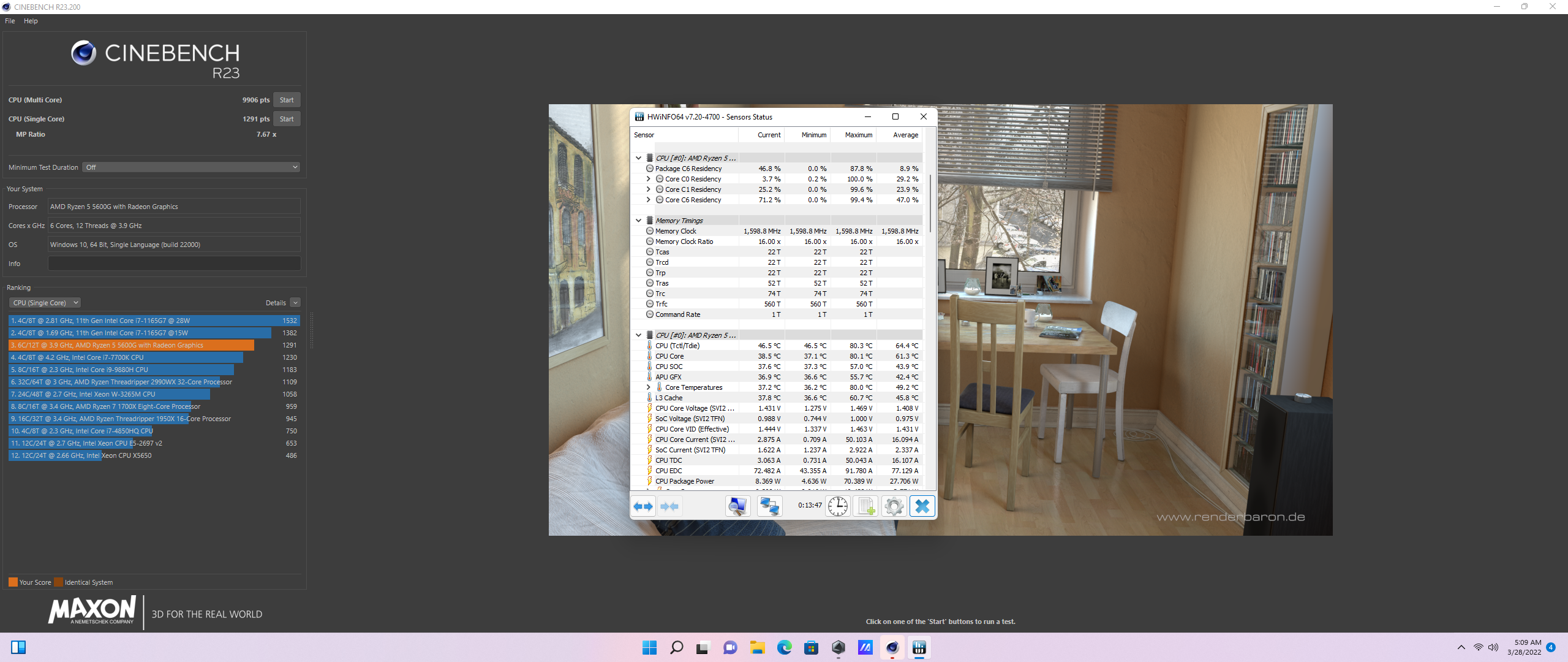Click the Info text field

tap(174, 264)
